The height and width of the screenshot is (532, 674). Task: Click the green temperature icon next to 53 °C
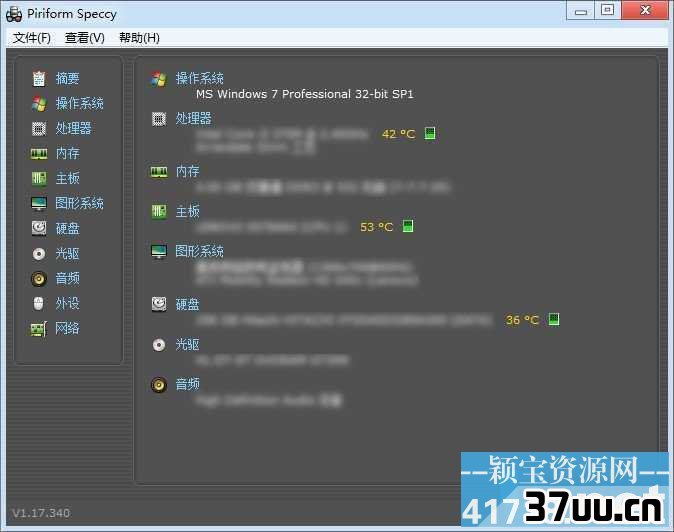408,226
